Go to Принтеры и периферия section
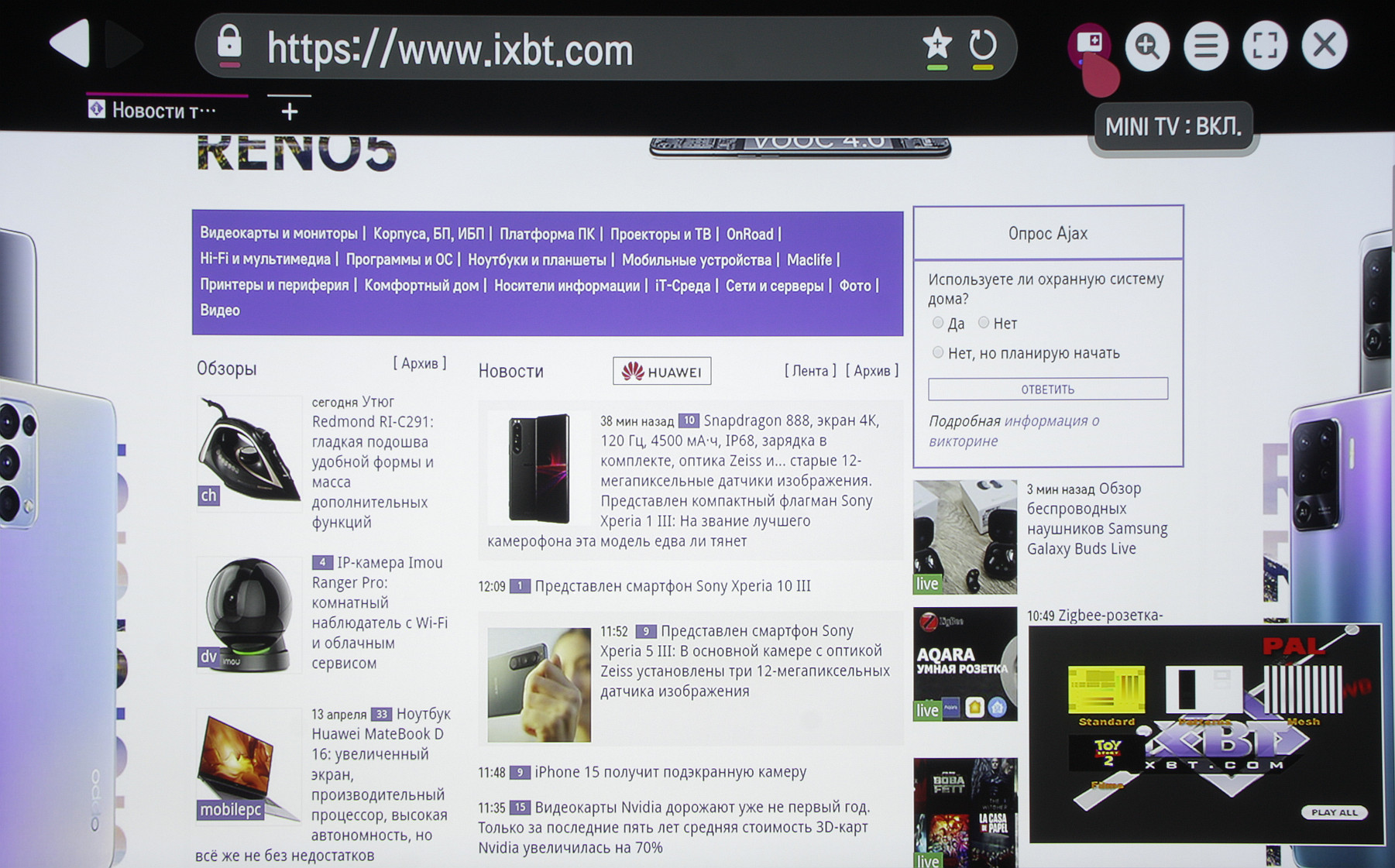 pos(274,285)
